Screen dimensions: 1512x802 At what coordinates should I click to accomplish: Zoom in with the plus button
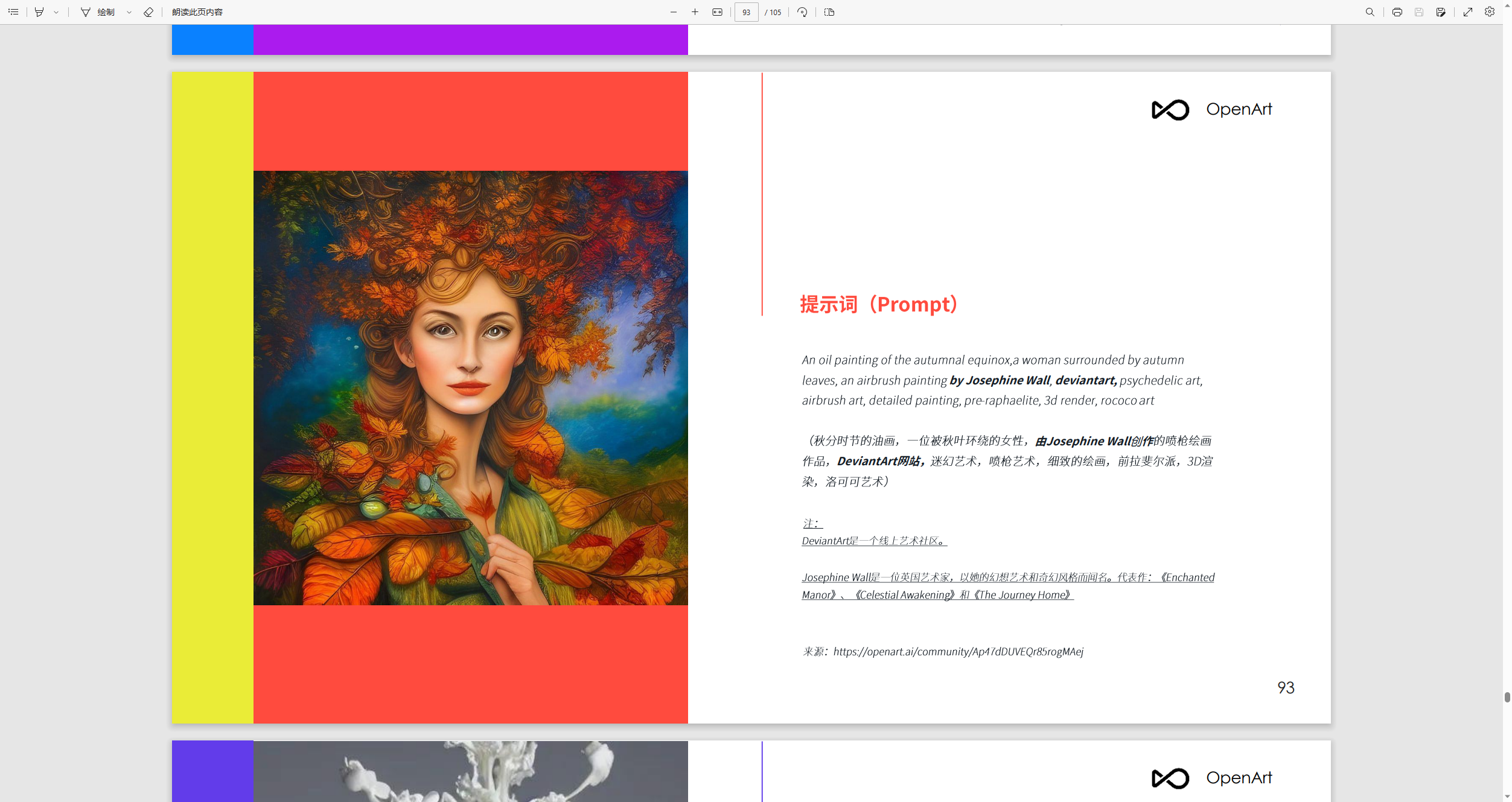(x=695, y=12)
